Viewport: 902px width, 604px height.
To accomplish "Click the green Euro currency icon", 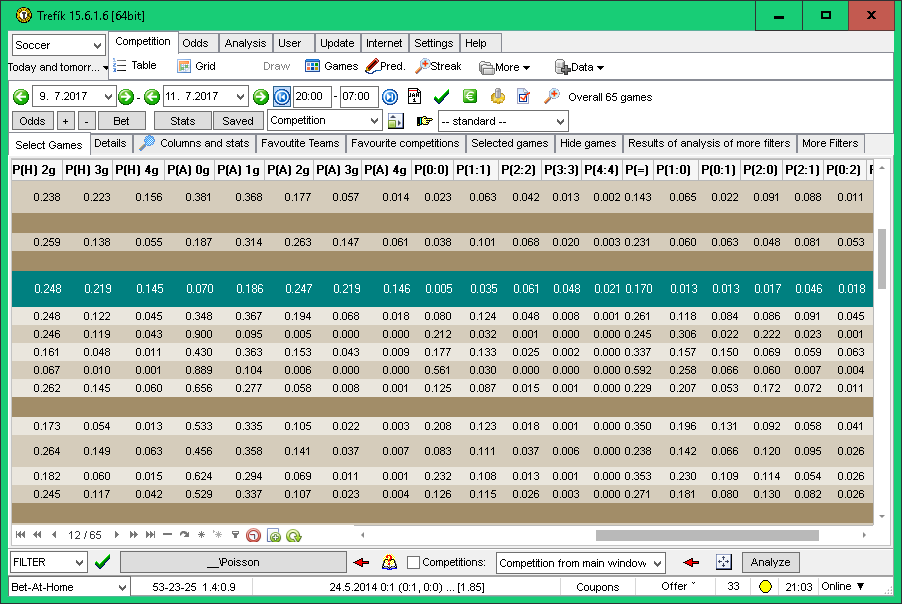I will click(469, 97).
